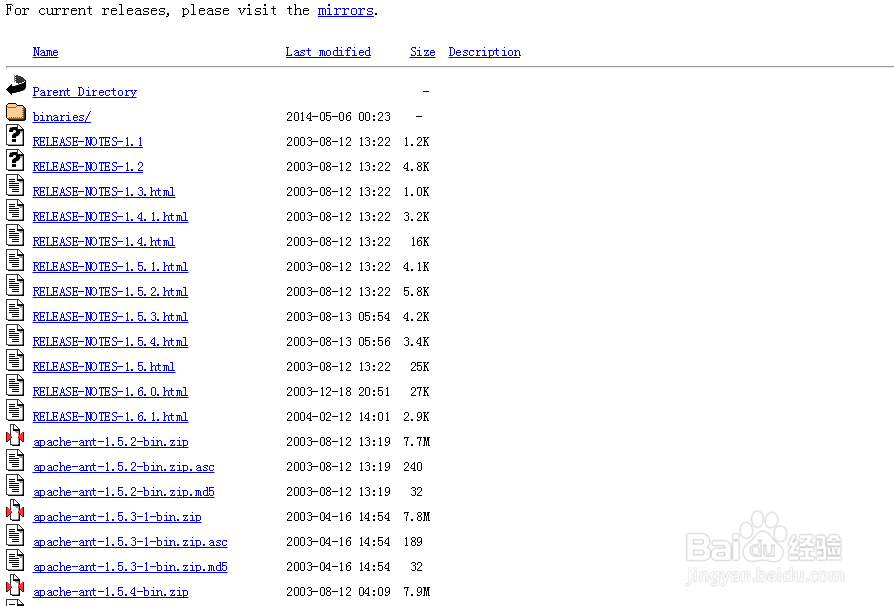The width and height of the screenshot is (894, 606).
Task: Click size 189 of apache-ant-1.5.3-1-bin.zip.asc
Action: [413, 543]
